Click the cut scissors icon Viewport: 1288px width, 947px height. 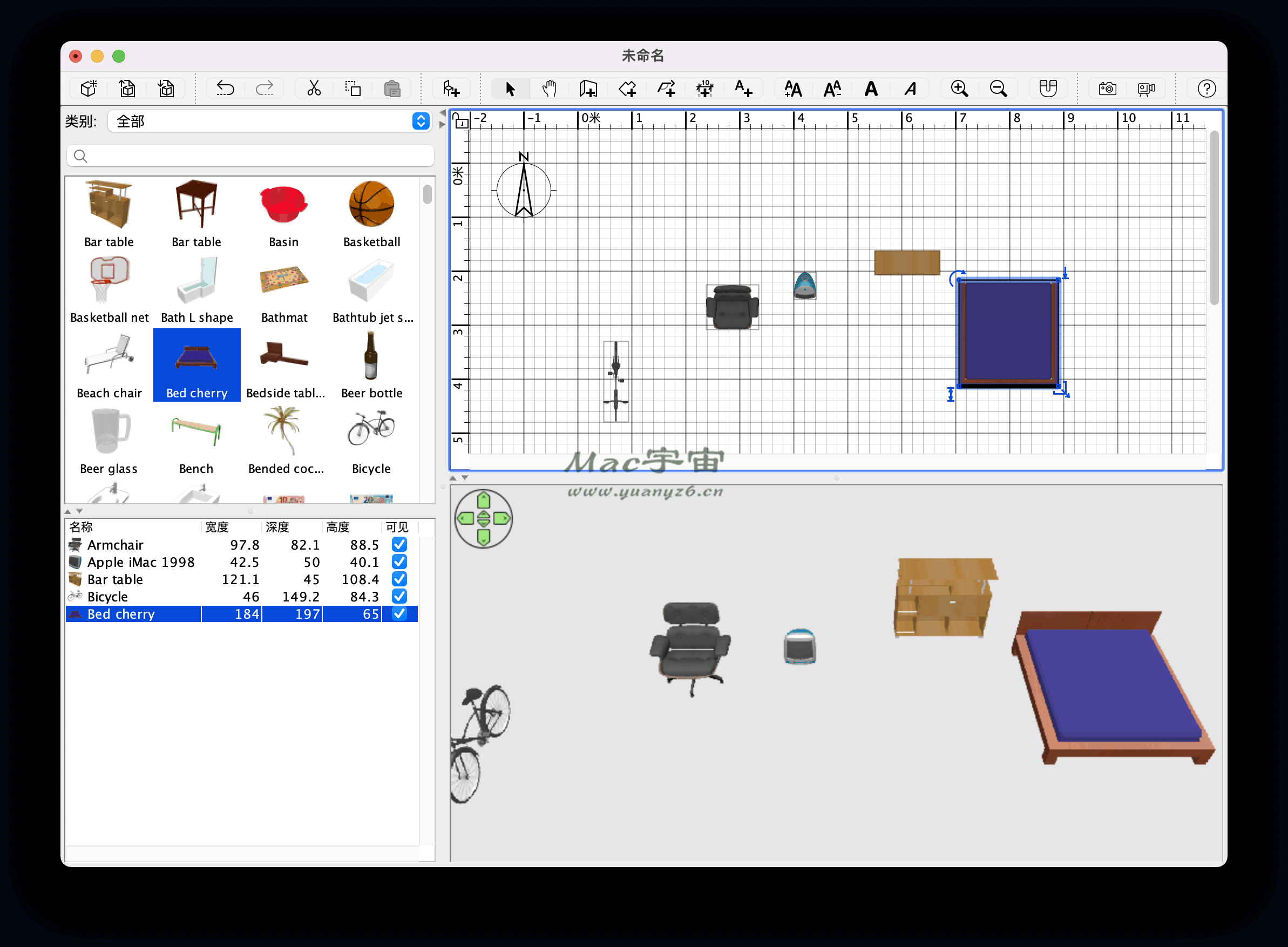(x=314, y=89)
